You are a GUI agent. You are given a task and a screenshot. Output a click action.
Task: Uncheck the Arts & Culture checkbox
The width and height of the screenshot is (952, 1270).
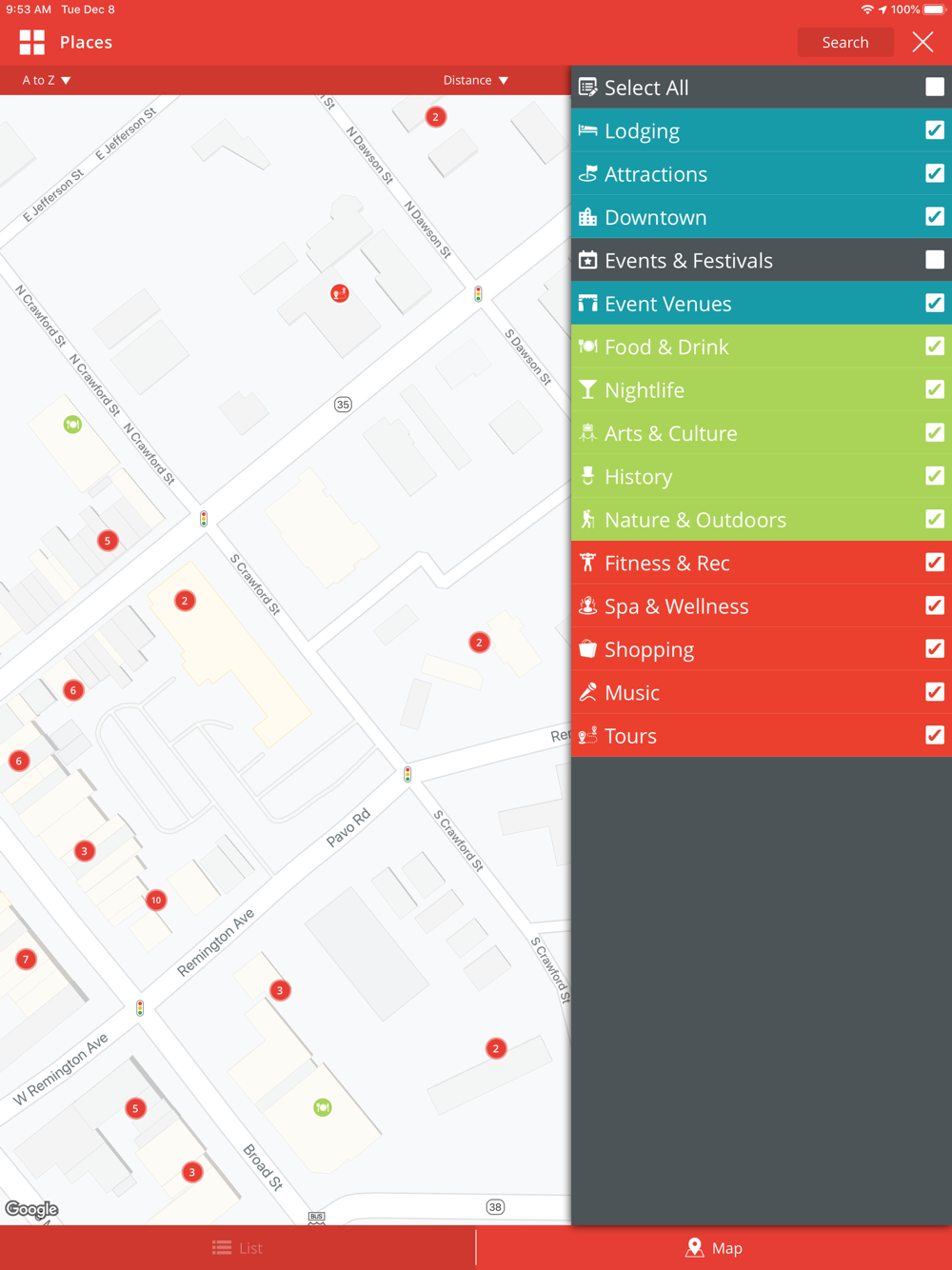click(x=935, y=433)
